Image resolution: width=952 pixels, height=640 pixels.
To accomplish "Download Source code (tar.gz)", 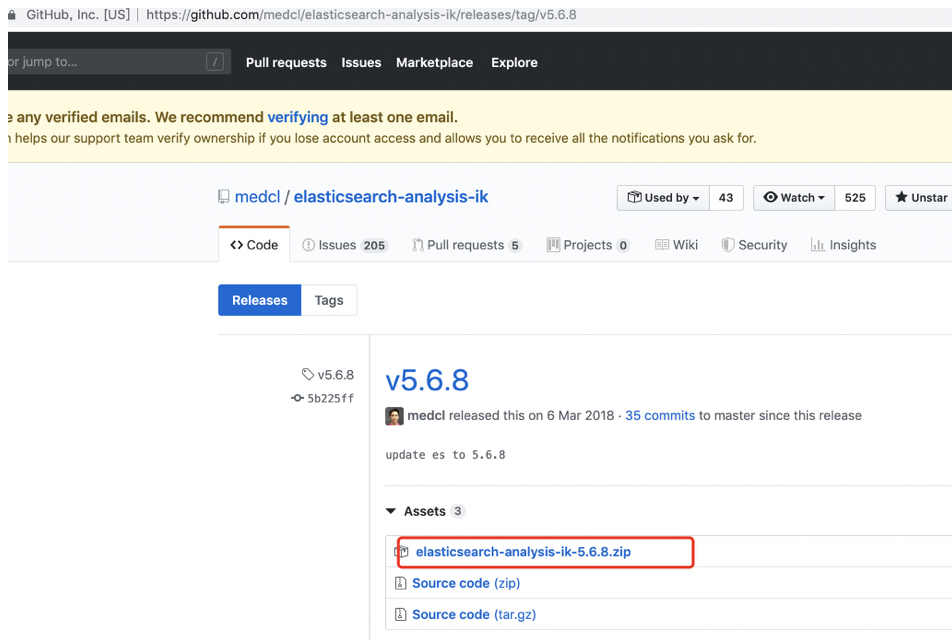I will 474,614.
